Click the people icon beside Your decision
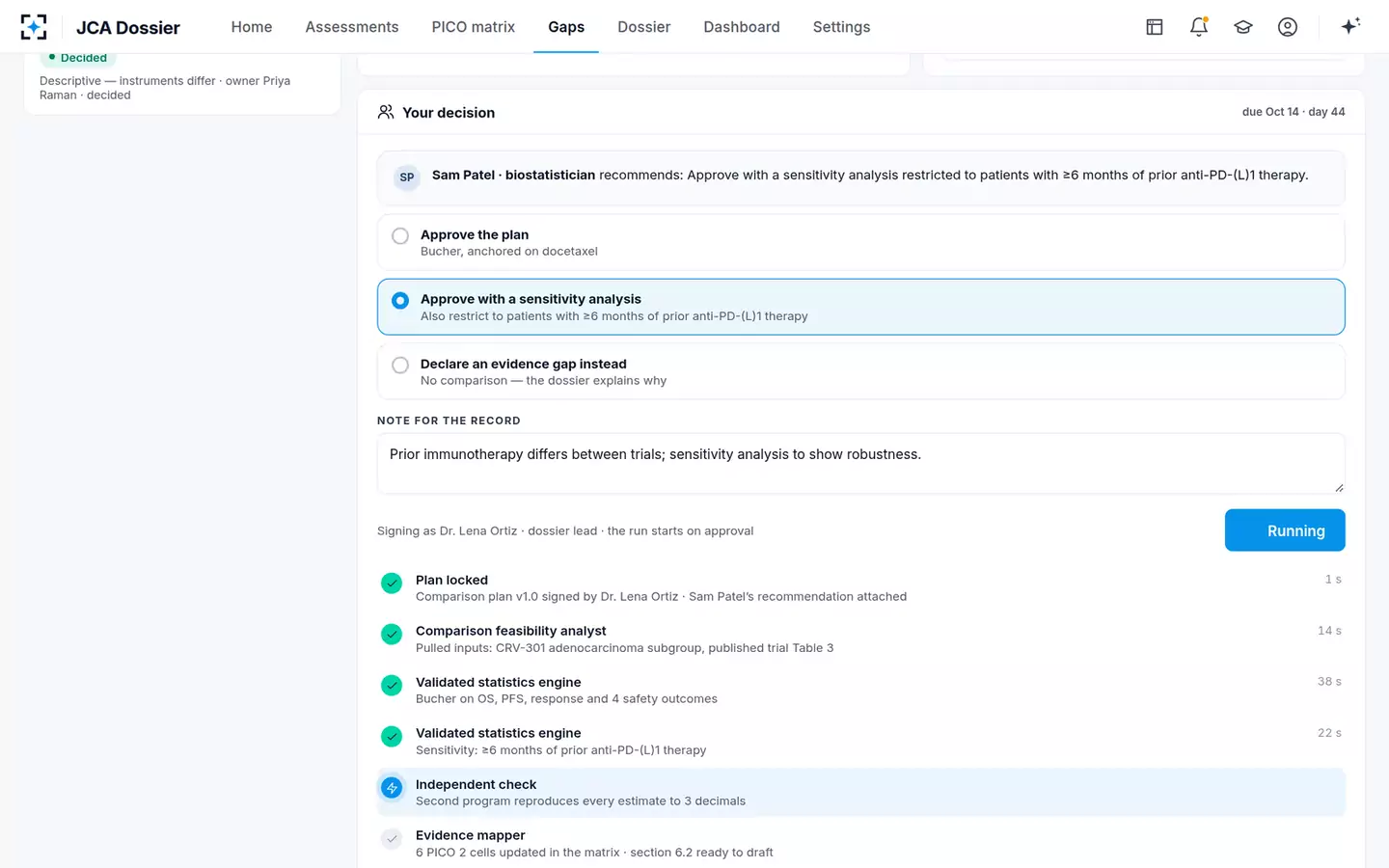Screen dimensions: 1389x868 [386, 112]
